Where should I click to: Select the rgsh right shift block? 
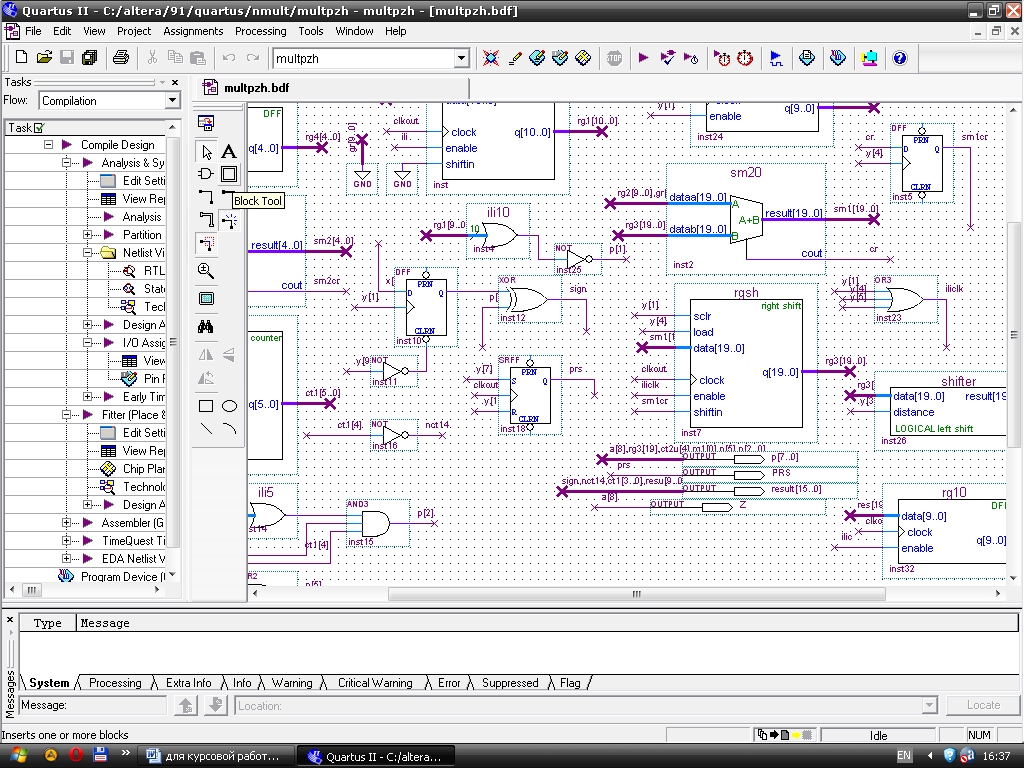pos(746,364)
